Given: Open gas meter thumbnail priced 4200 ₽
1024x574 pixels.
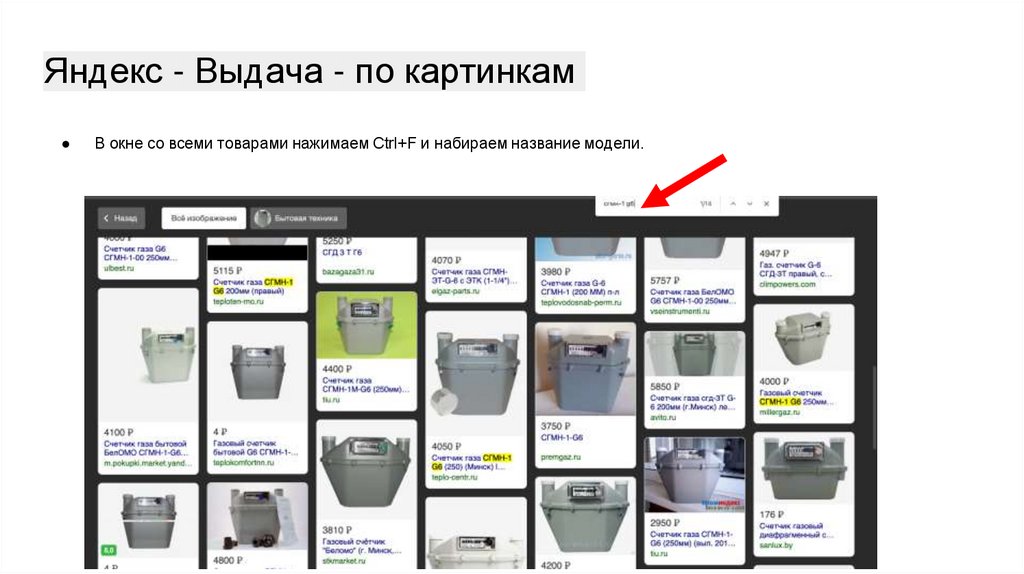Looking at the screenshot, I should tap(585, 517).
